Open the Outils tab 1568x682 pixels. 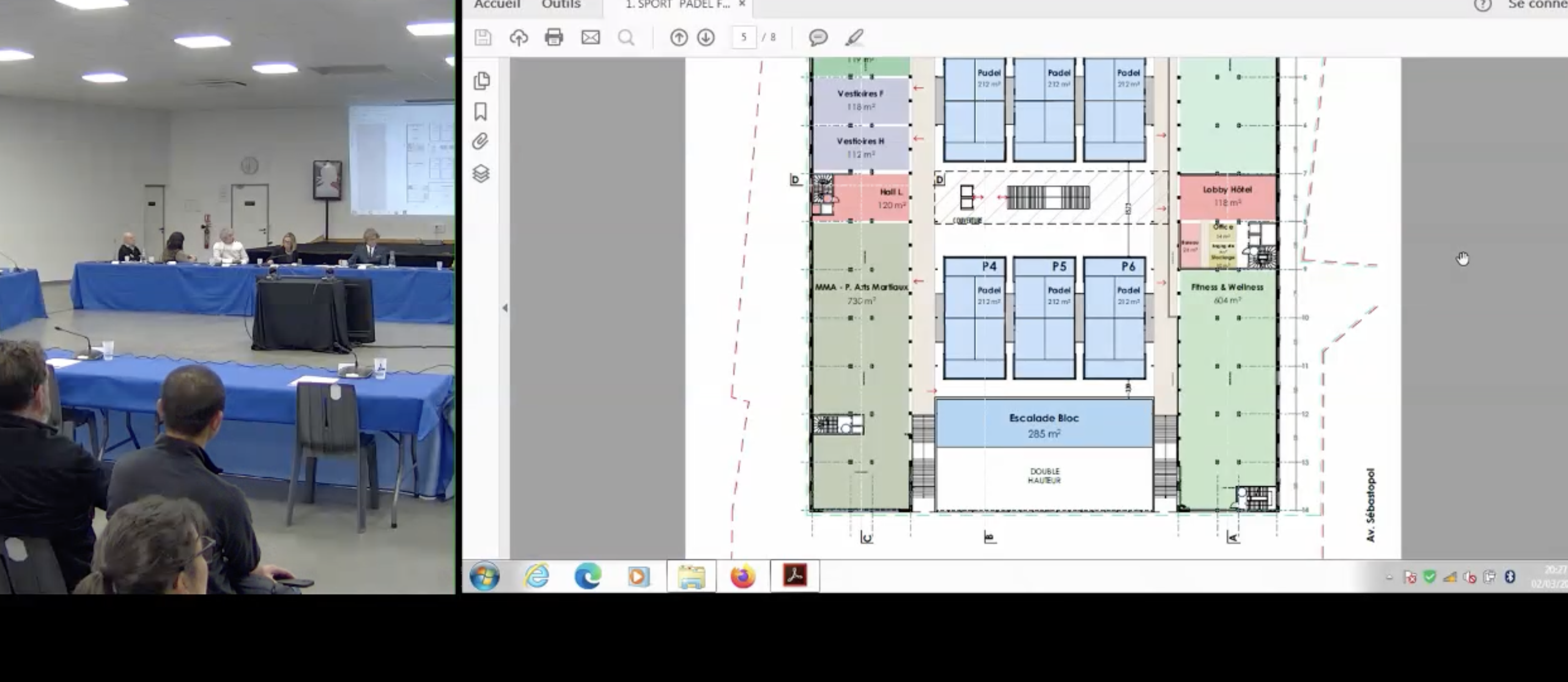(x=561, y=5)
